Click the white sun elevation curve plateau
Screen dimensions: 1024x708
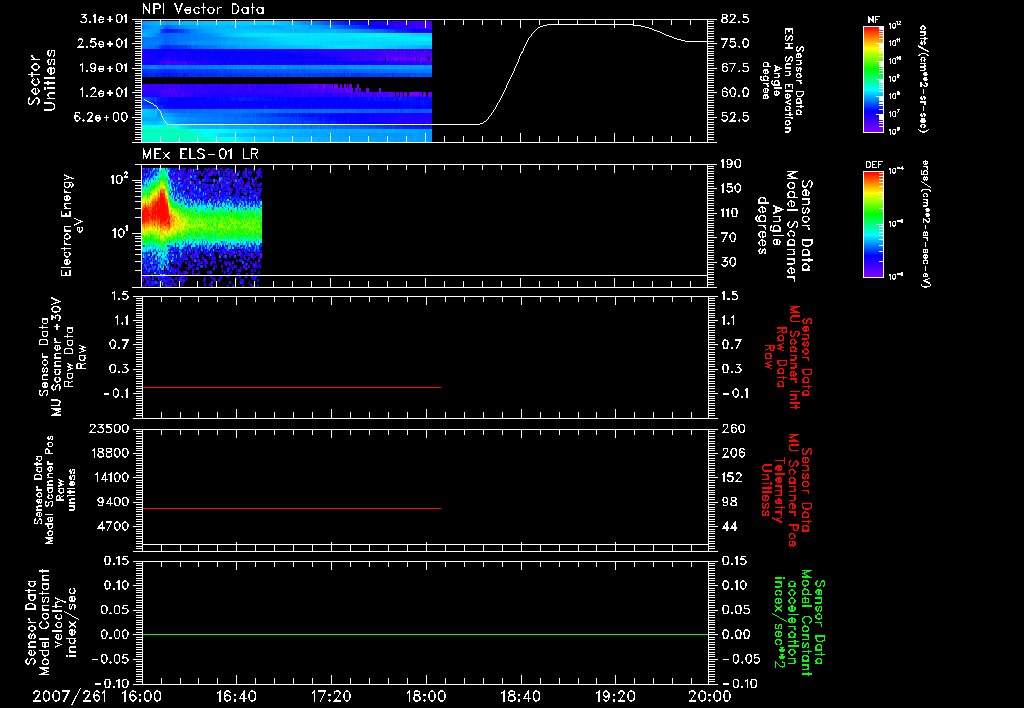pos(588,24)
